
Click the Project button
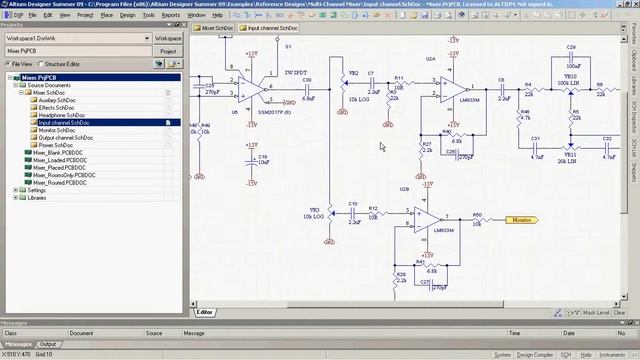point(168,51)
